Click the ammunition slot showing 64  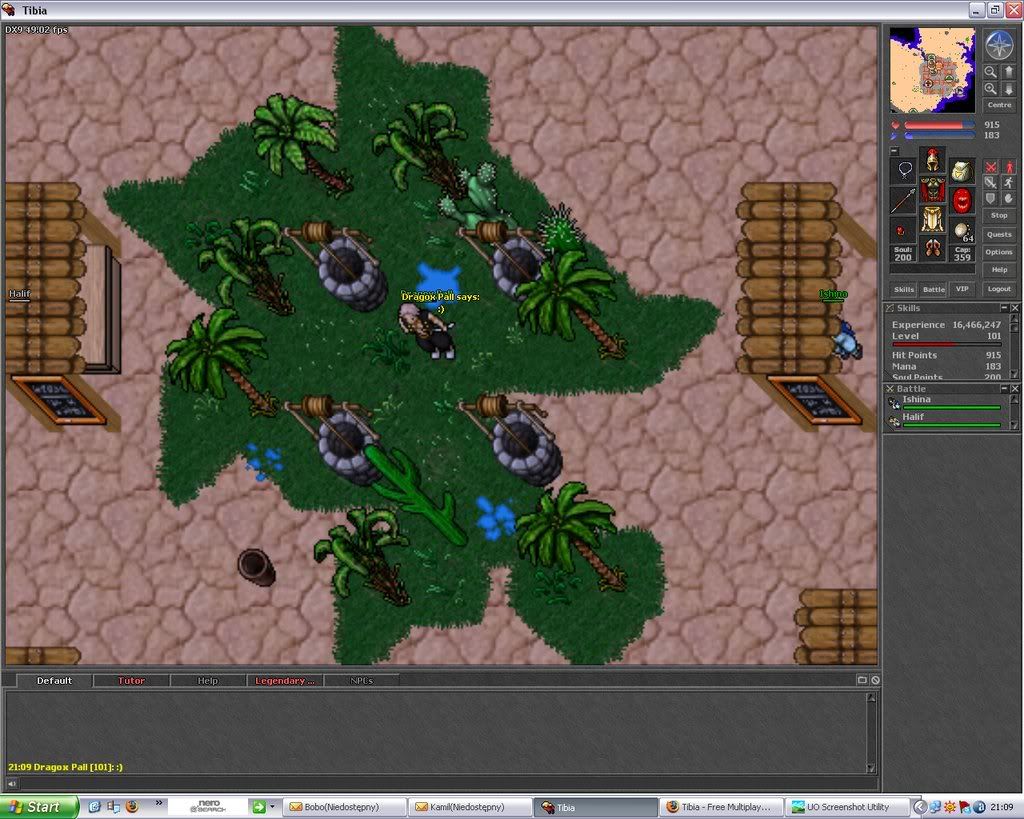961,230
